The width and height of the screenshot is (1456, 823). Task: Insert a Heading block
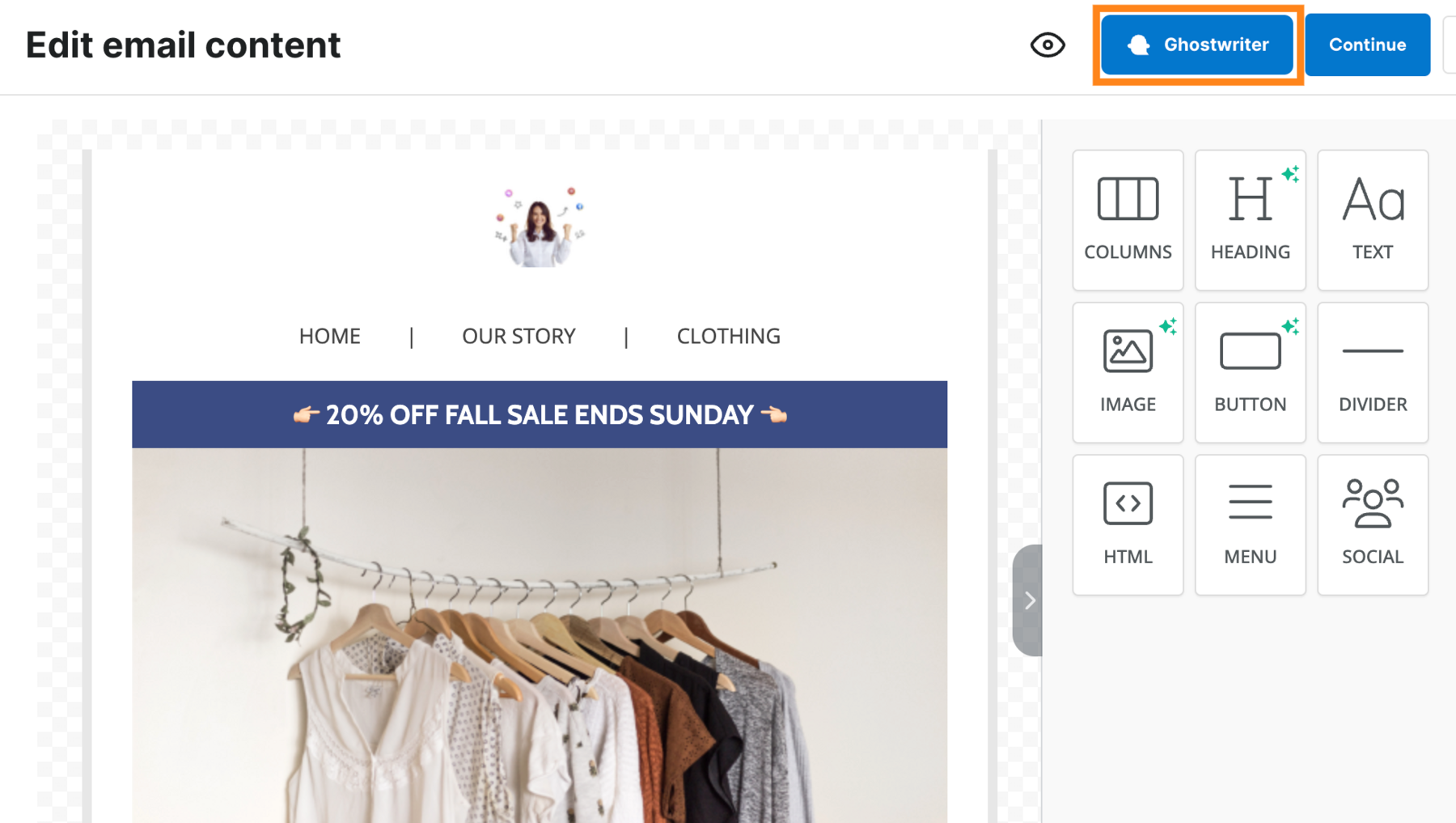1250,219
